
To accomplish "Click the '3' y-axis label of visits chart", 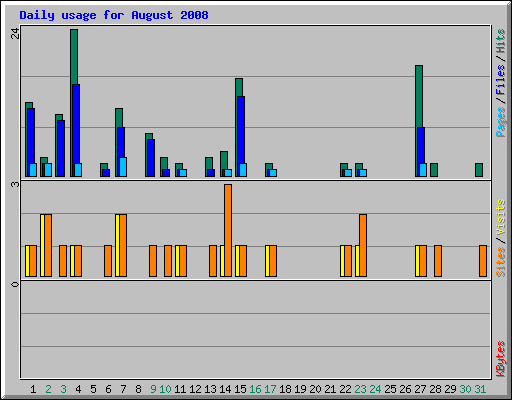I will pyautogui.click(x=15, y=184).
